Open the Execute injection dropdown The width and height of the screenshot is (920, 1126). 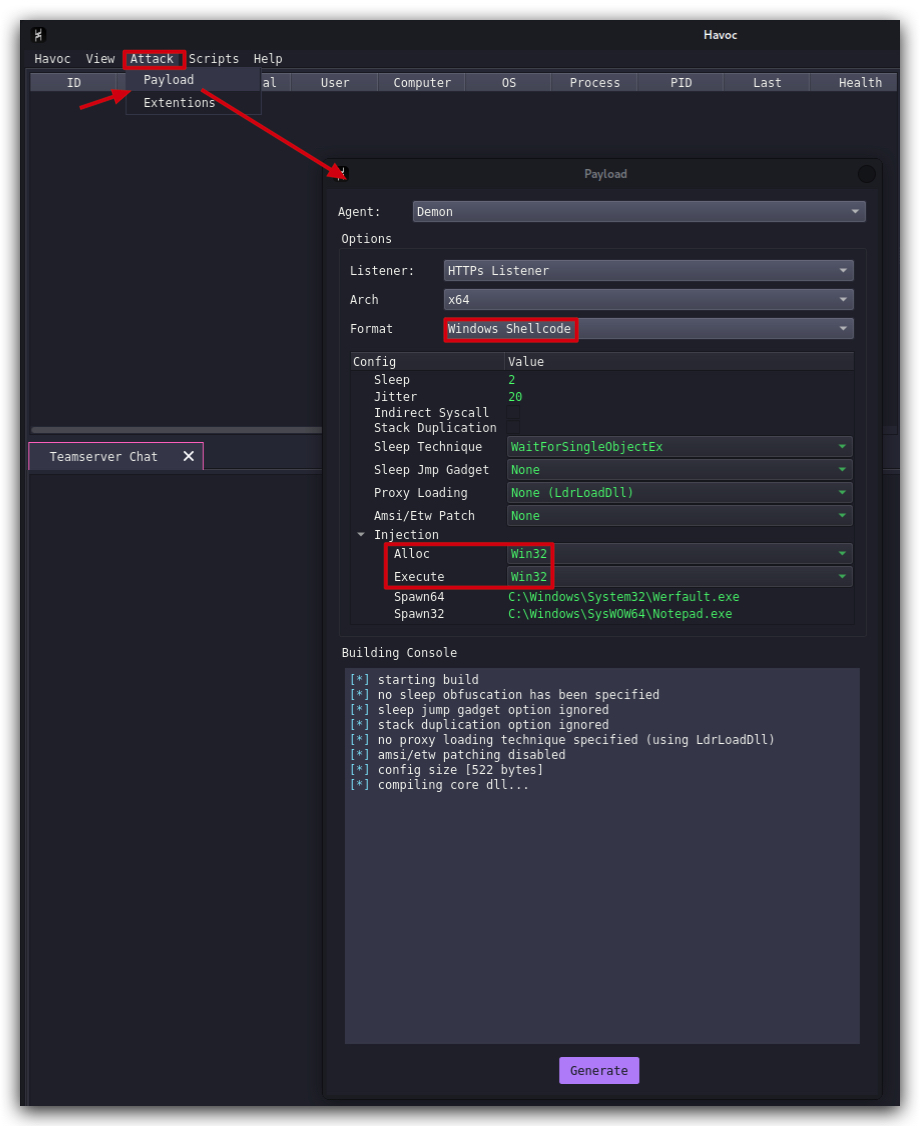679,577
